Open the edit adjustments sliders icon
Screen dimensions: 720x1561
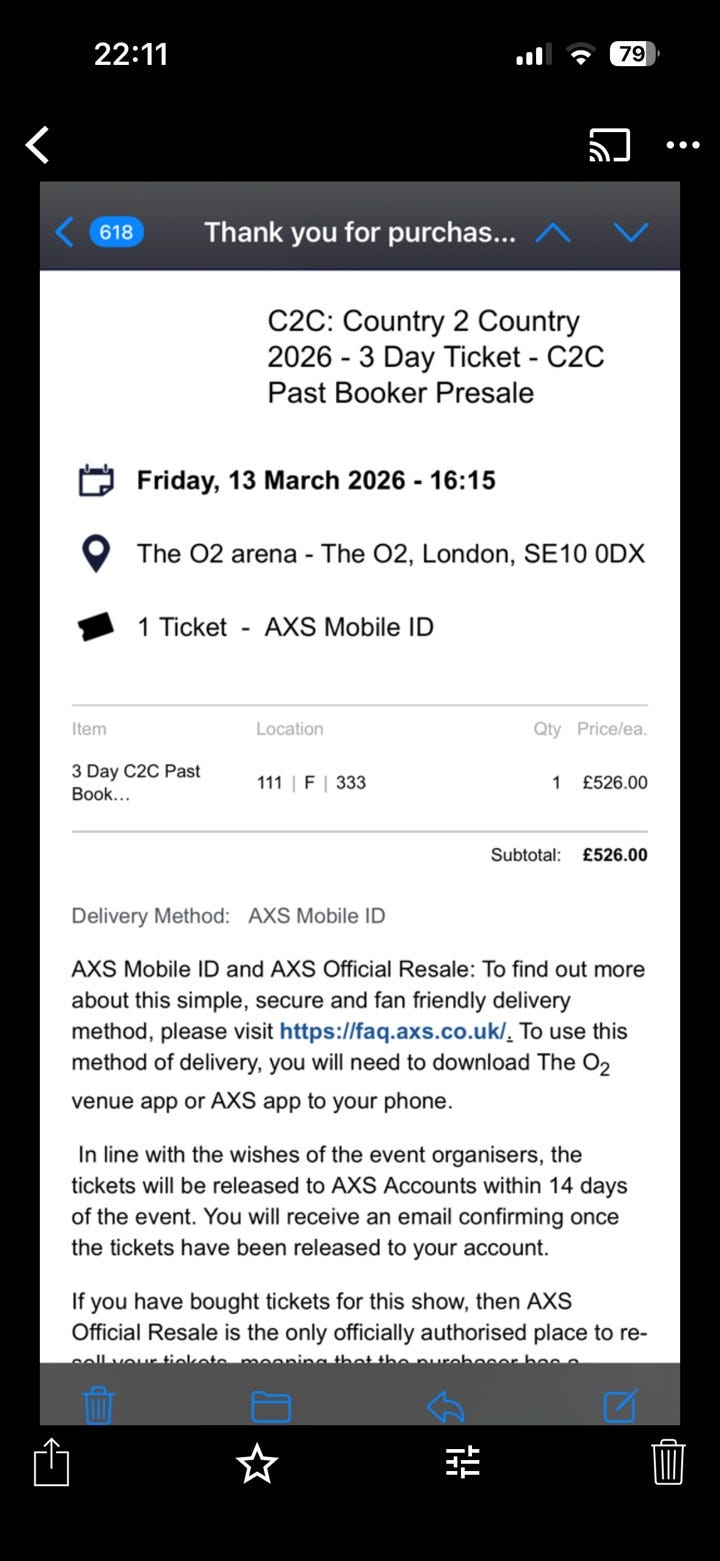coord(463,1462)
